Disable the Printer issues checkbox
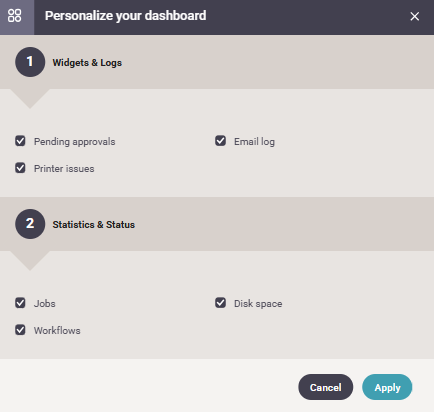The width and height of the screenshot is (434, 412). [20, 168]
